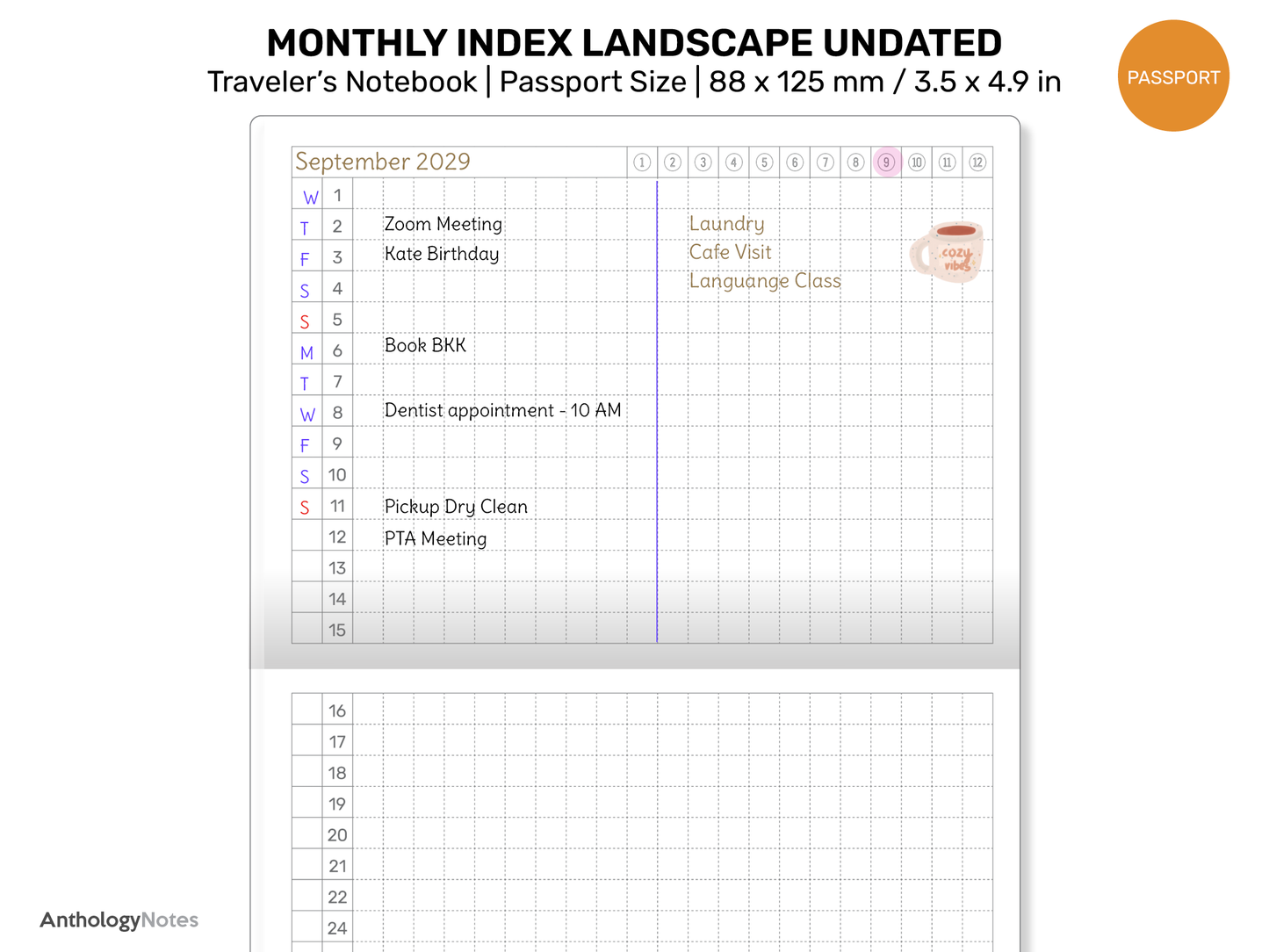
Task: Click date number 10 cell
Action: click(x=337, y=475)
